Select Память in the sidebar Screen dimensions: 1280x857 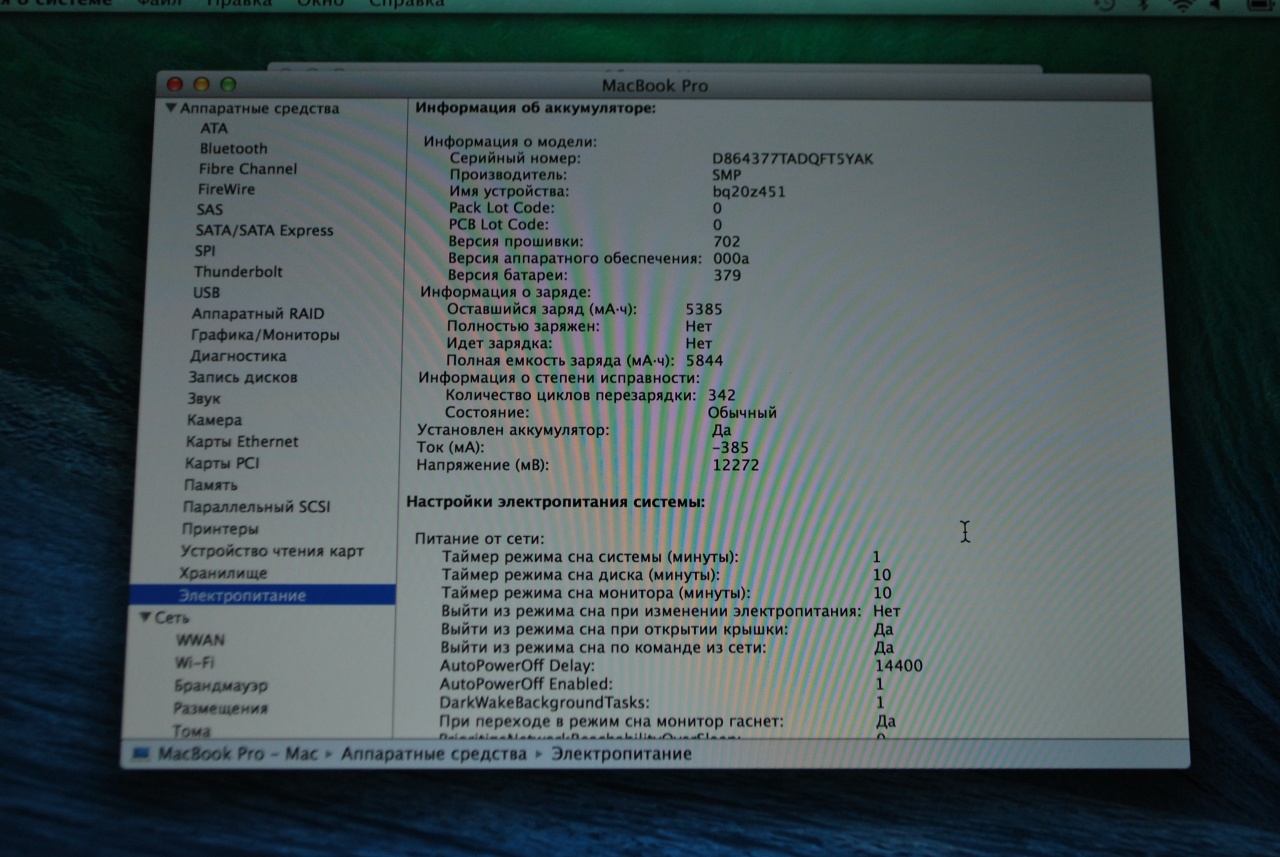coord(210,485)
